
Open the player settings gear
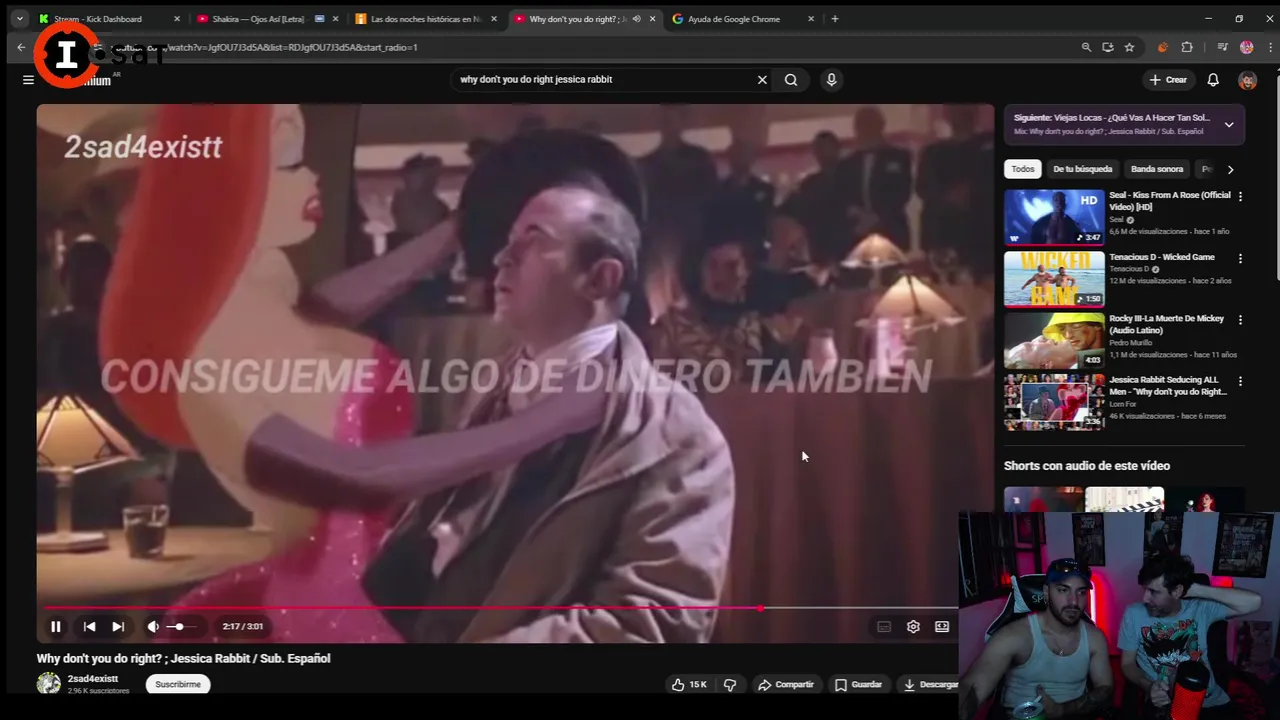pyautogui.click(x=913, y=626)
